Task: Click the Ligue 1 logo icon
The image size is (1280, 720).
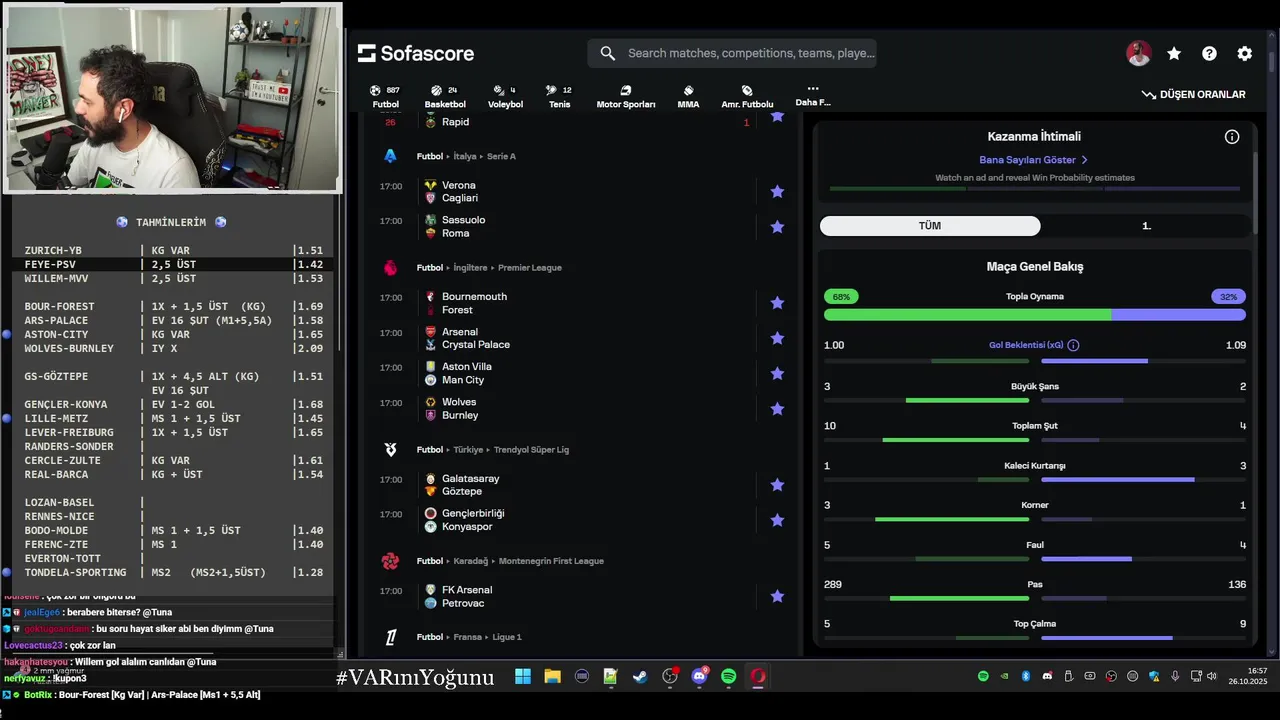Action: pos(391,637)
